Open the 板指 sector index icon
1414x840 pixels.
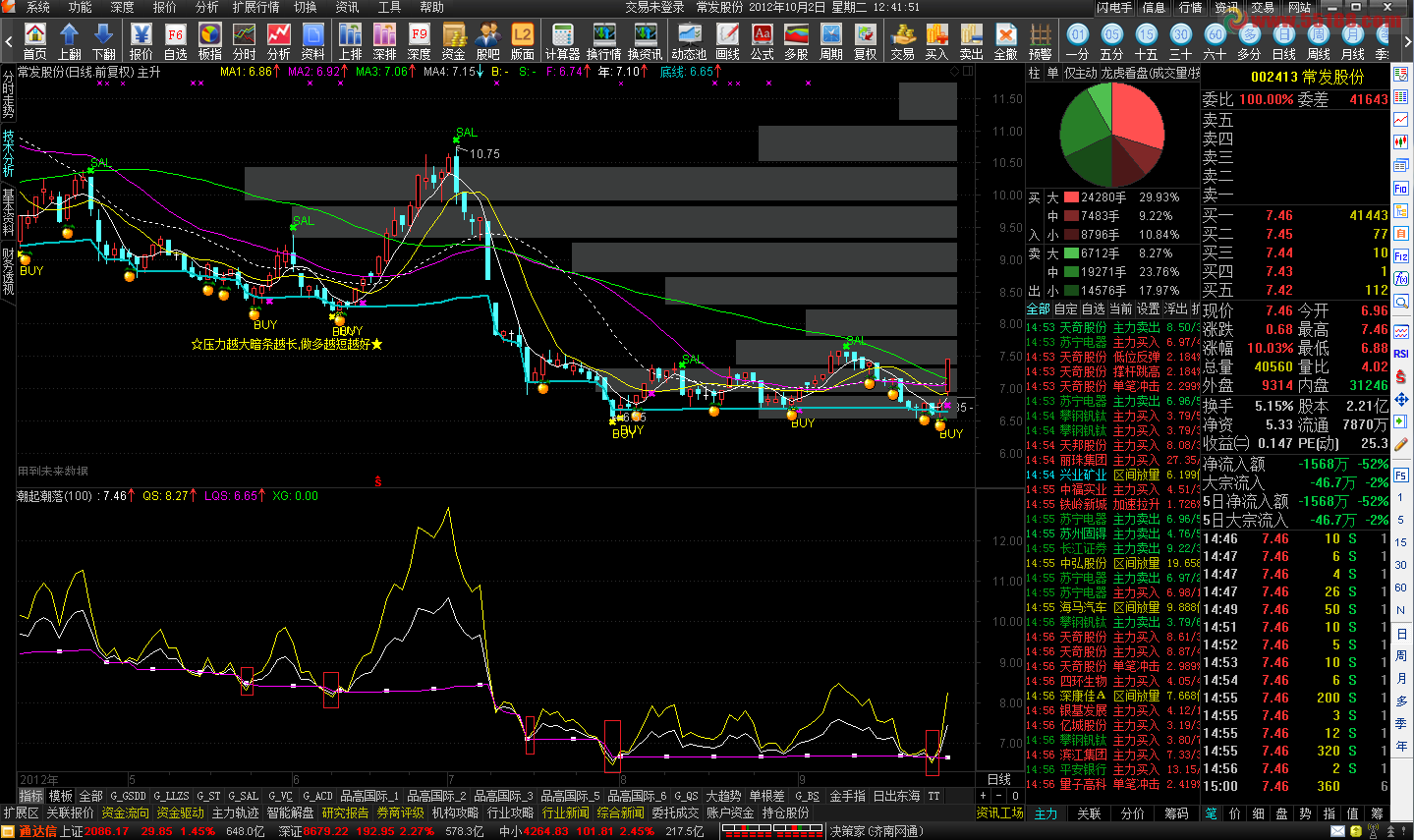tap(210, 41)
